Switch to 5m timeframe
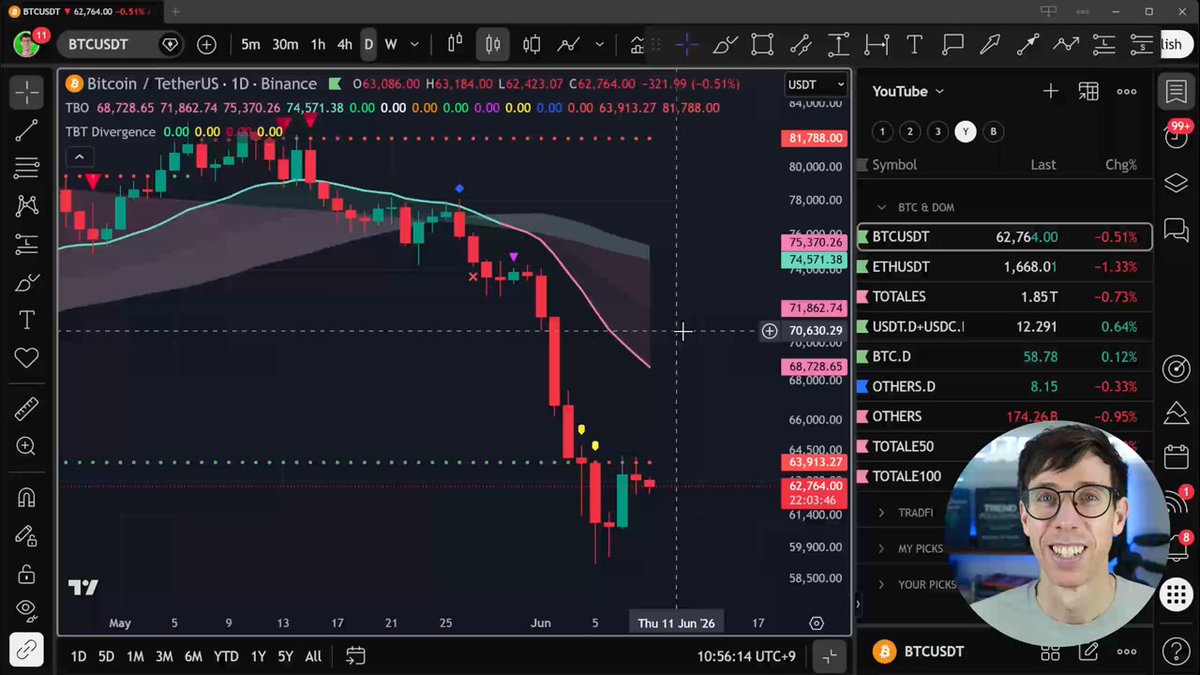The image size is (1200, 675). [x=250, y=44]
